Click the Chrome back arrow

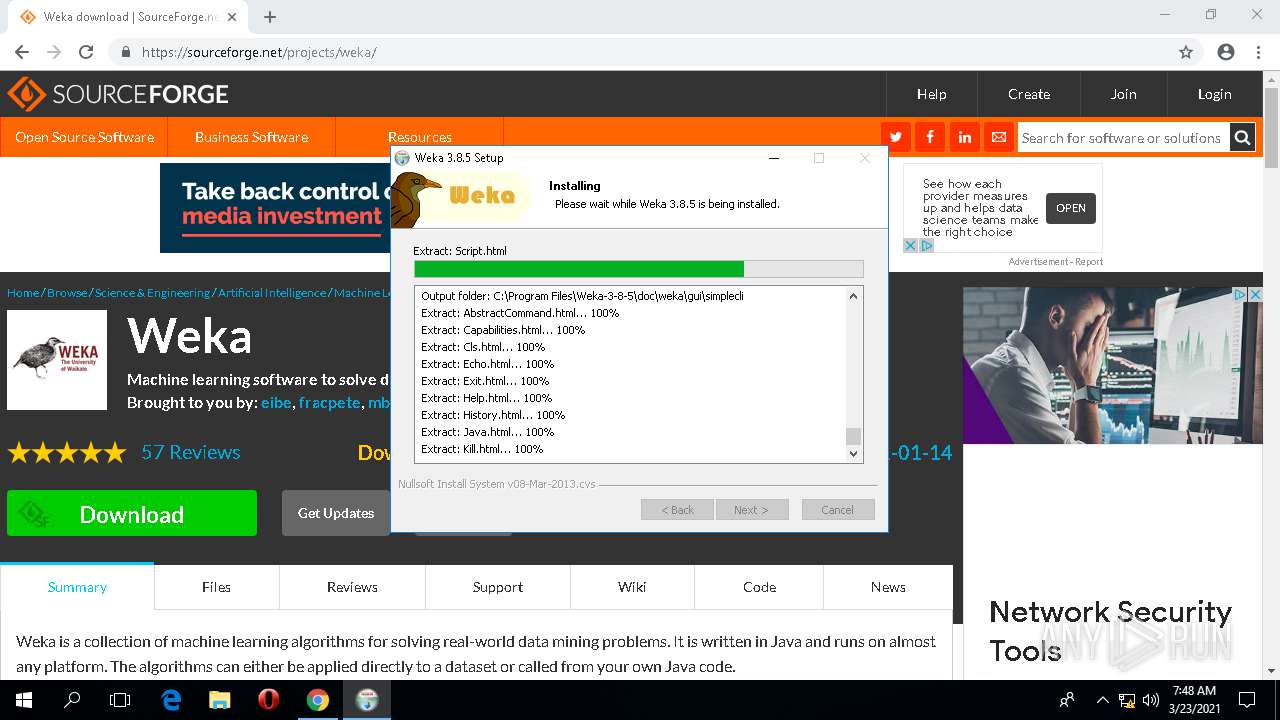click(x=22, y=52)
